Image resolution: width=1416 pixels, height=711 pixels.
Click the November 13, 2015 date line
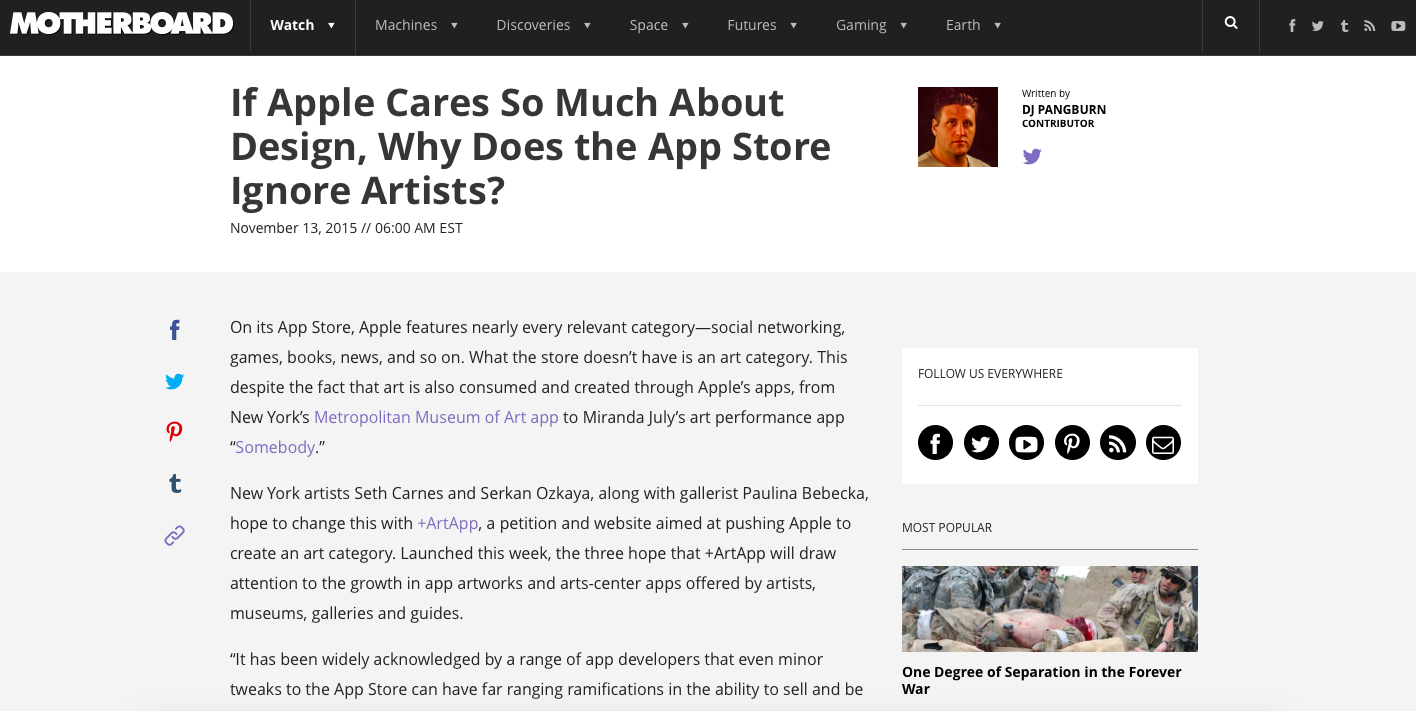(346, 228)
